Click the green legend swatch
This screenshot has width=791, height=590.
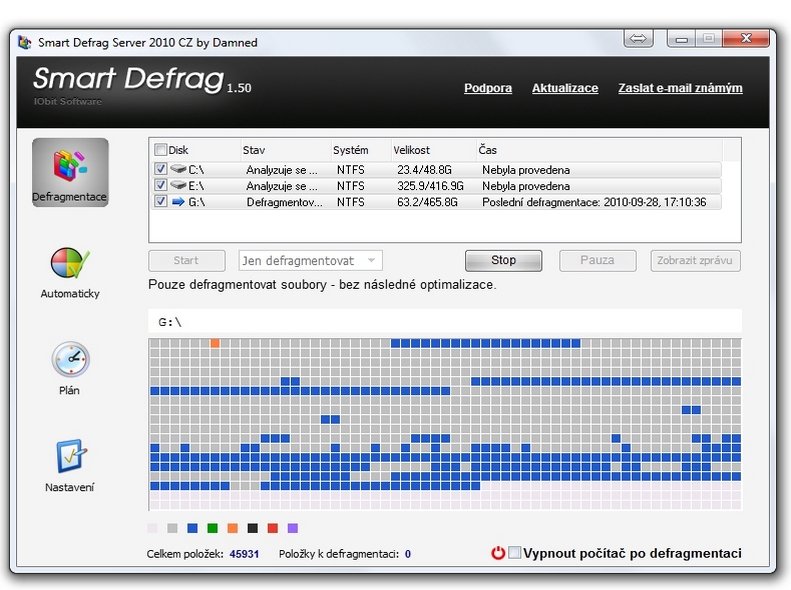click(212, 528)
